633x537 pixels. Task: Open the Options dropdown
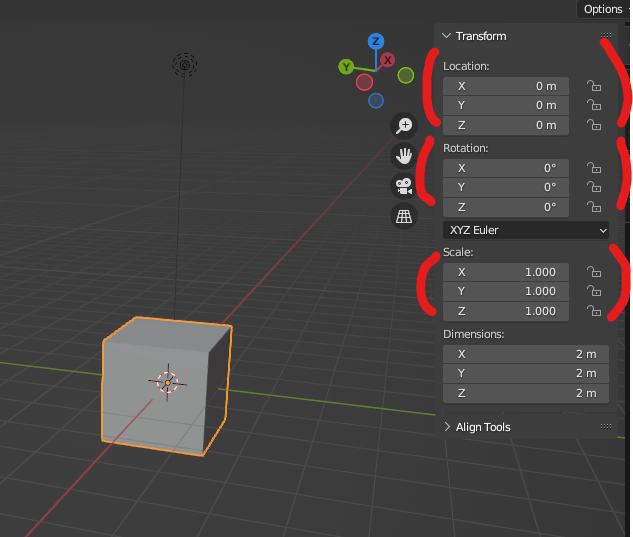click(x=604, y=9)
